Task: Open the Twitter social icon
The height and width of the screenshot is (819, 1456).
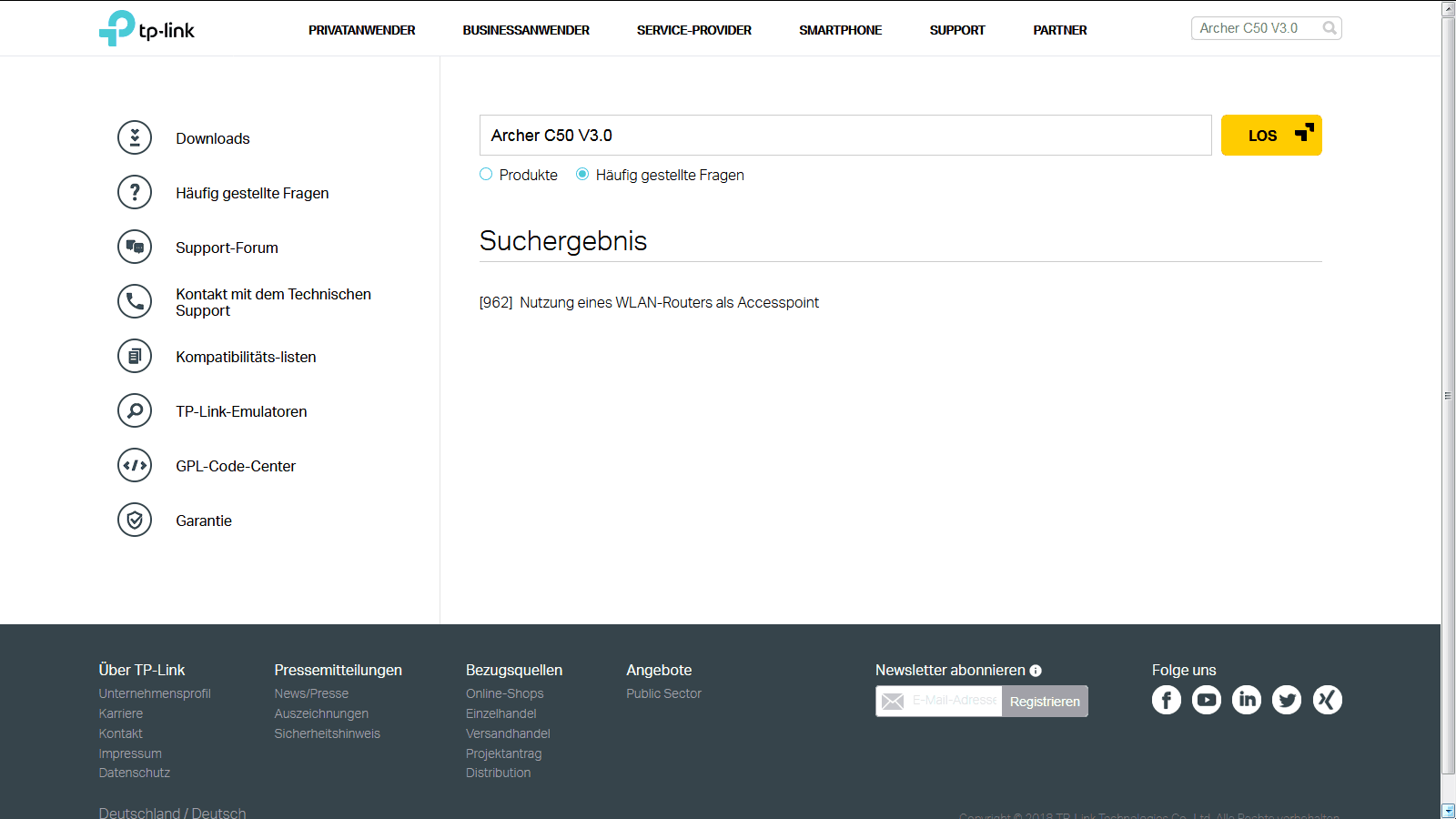Action: (x=1287, y=700)
